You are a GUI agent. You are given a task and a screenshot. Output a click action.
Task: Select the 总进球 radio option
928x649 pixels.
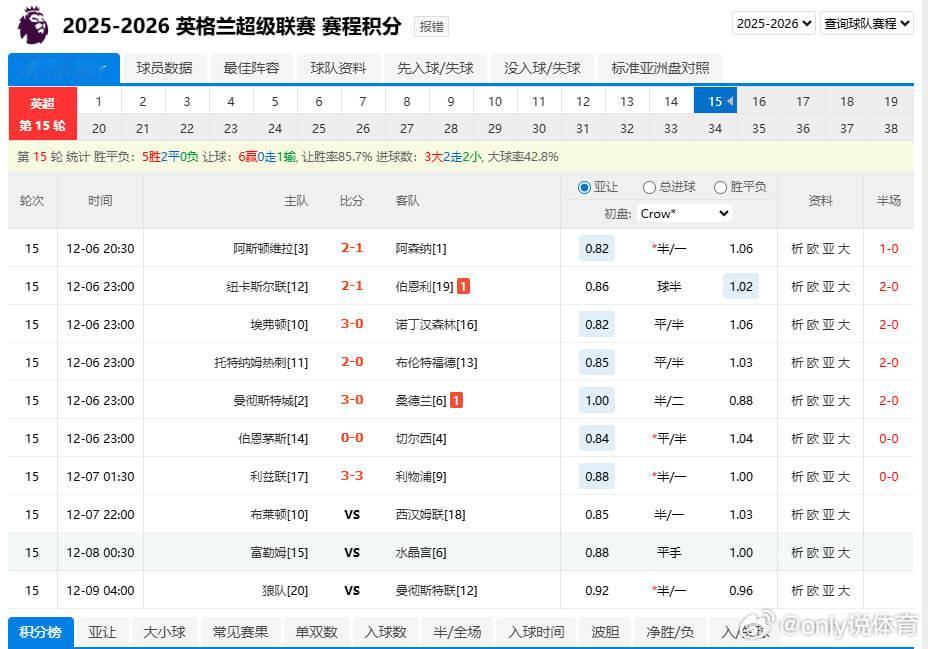(x=650, y=187)
